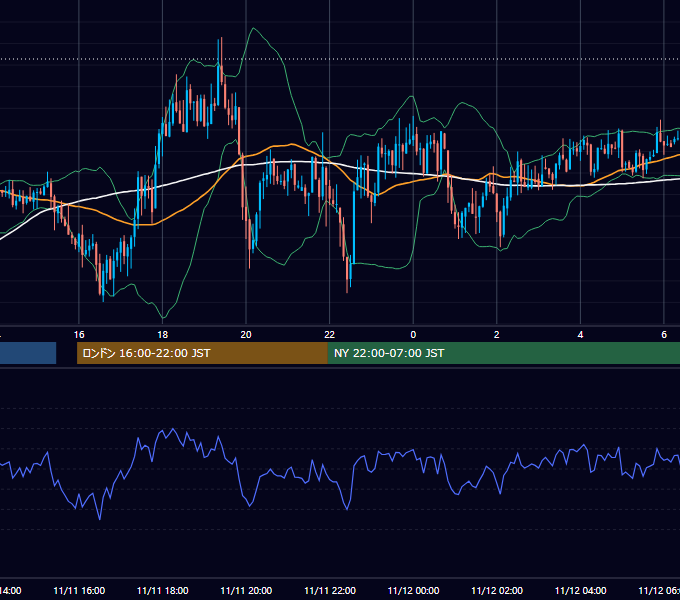Click the 11/12 02:00 date label
Image resolution: width=680 pixels, height=600 pixels.
(497, 591)
